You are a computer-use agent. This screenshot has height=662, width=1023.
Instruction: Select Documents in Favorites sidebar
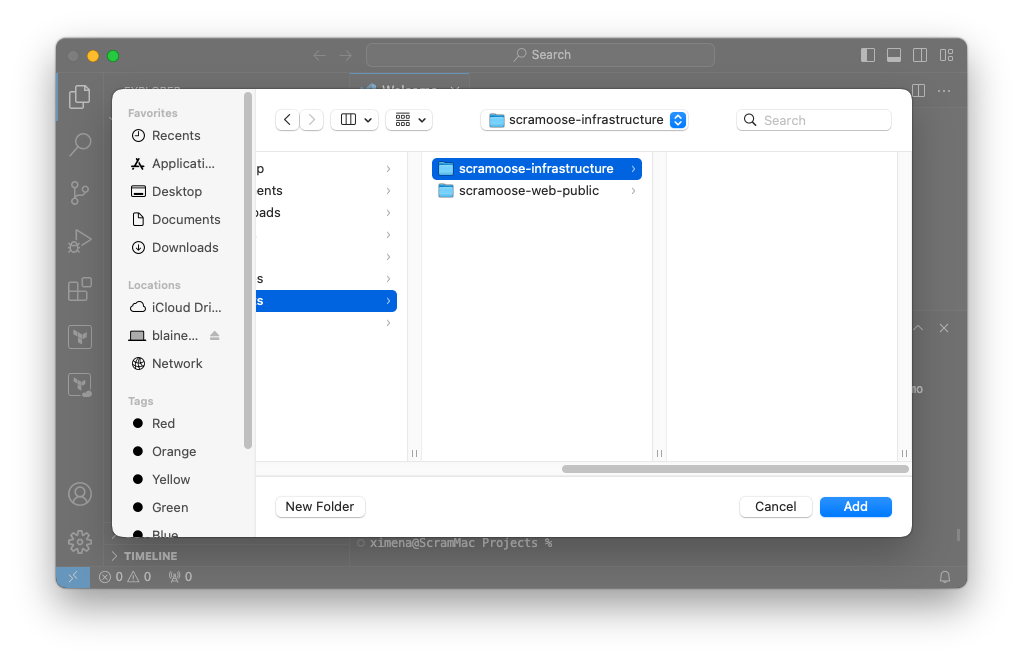pos(176,220)
